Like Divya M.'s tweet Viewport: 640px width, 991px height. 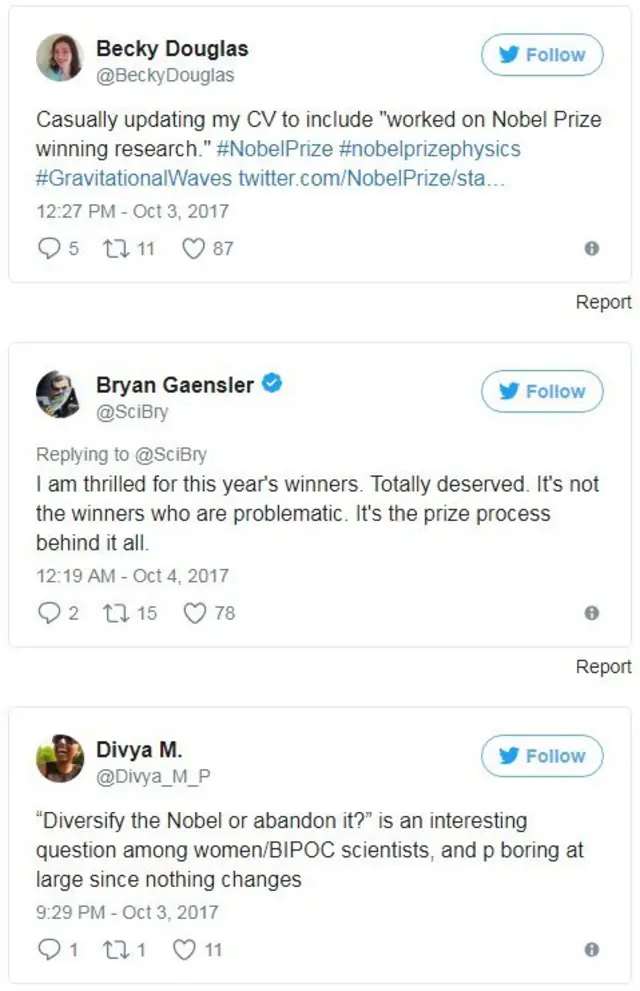point(185,949)
